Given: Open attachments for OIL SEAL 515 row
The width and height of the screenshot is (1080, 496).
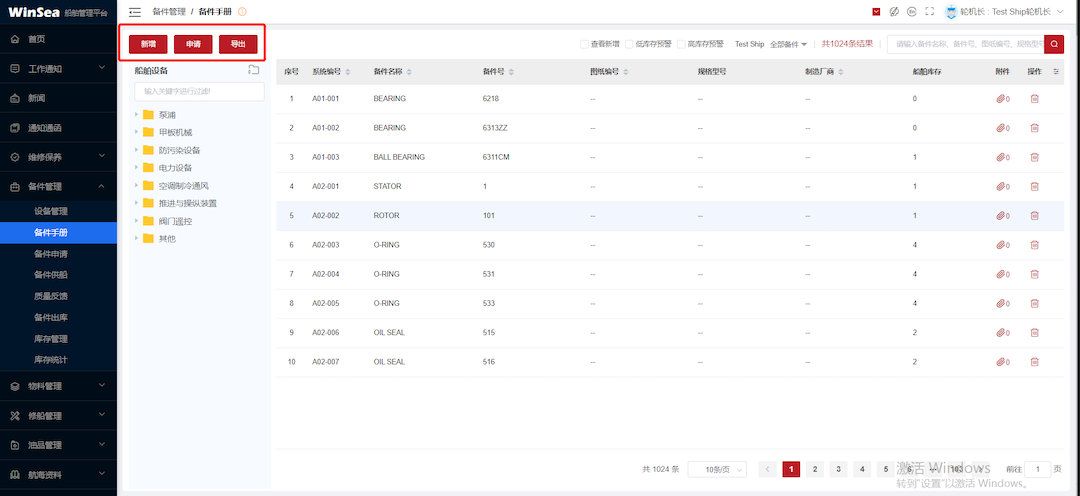Looking at the screenshot, I should tap(1003, 333).
